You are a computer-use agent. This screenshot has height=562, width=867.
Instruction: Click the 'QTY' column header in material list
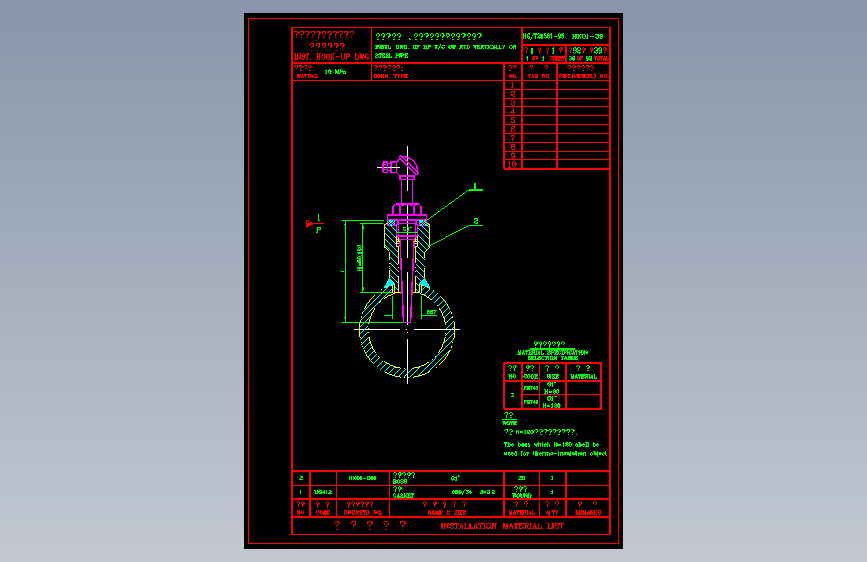tap(551, 513)
